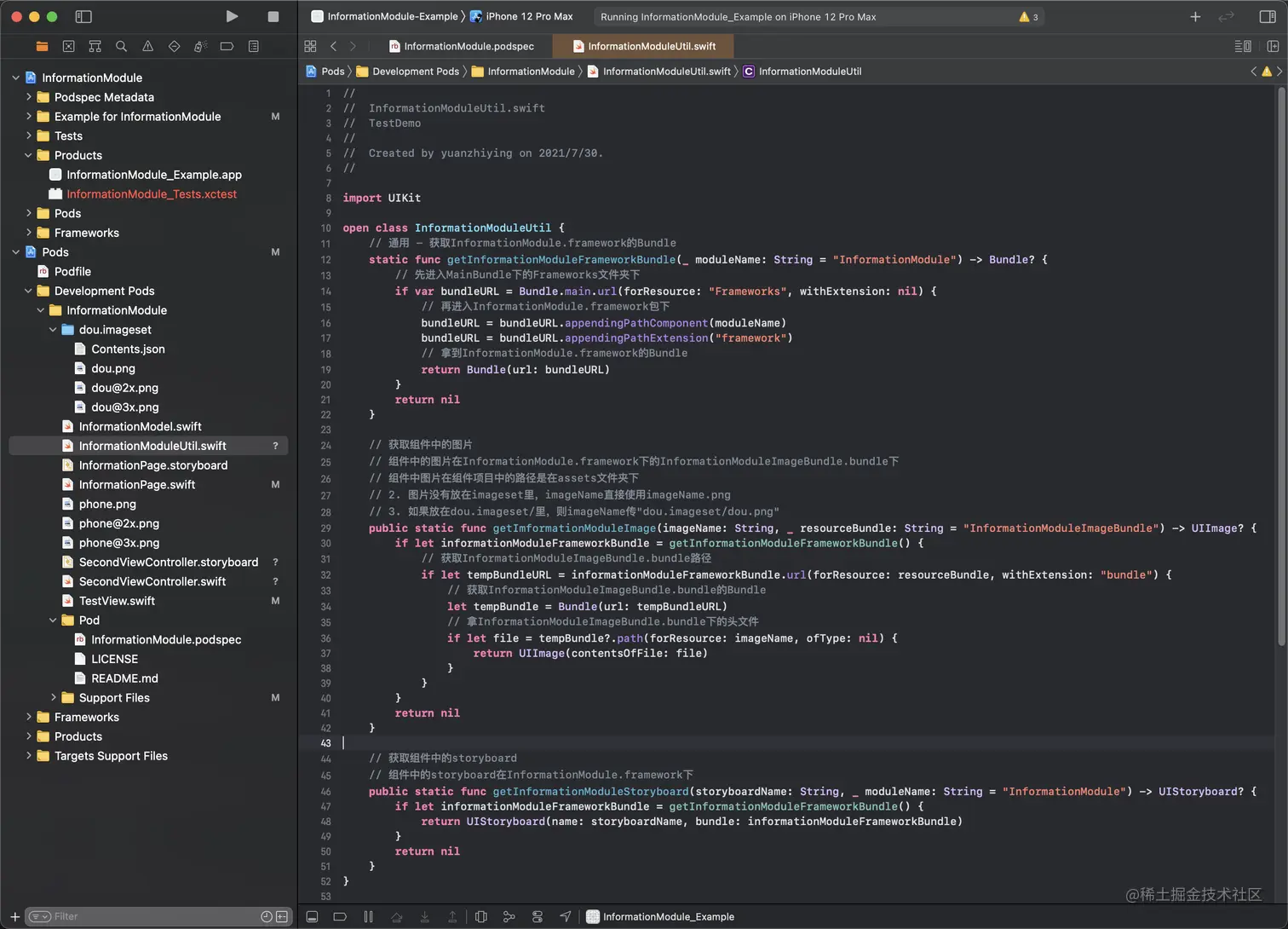Open the editor options lines icon
Image resolution: width=1288 pixels, height=929 pixels.
(x=1243, y=46)
